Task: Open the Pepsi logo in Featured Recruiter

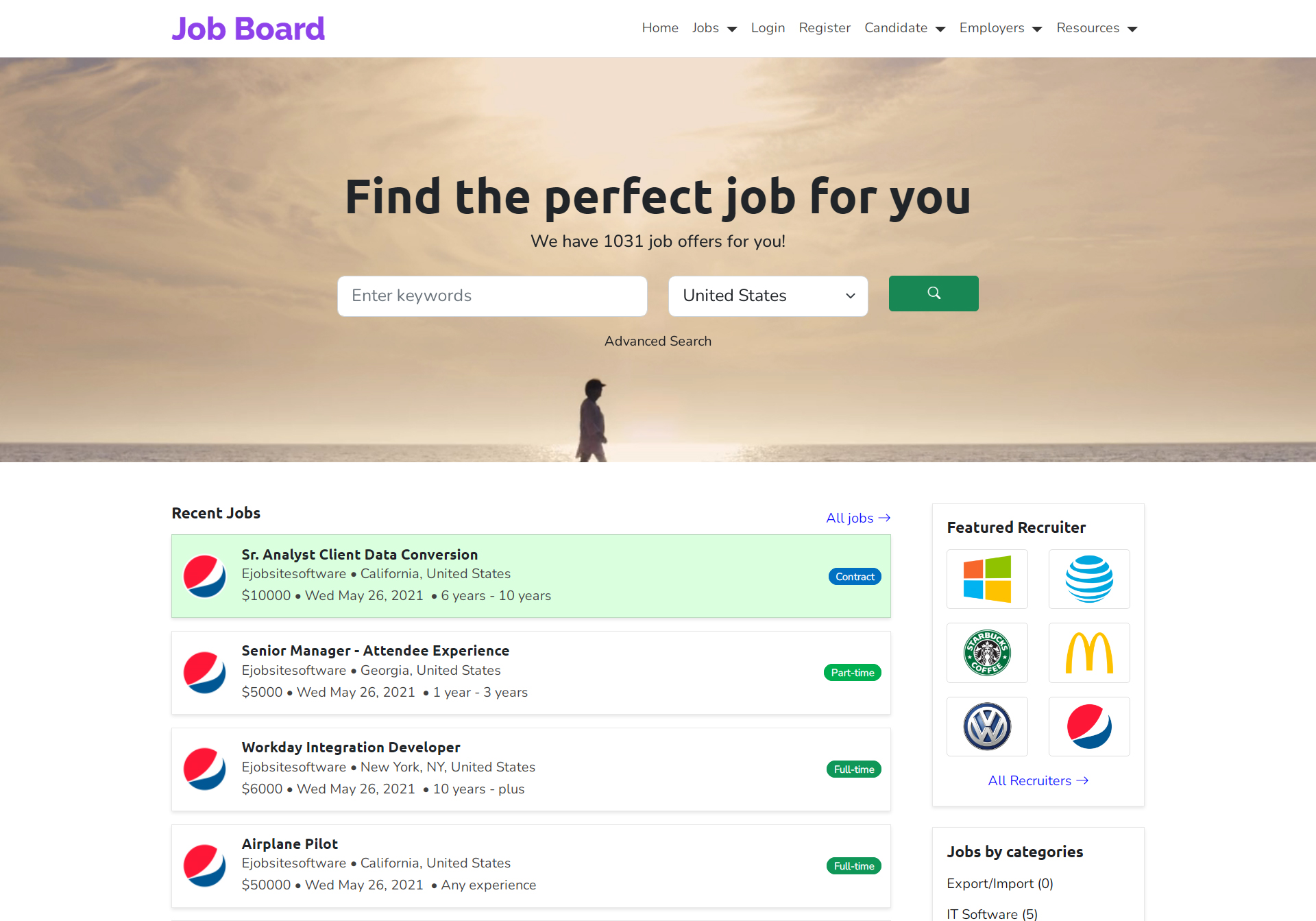Action: 1089,726
